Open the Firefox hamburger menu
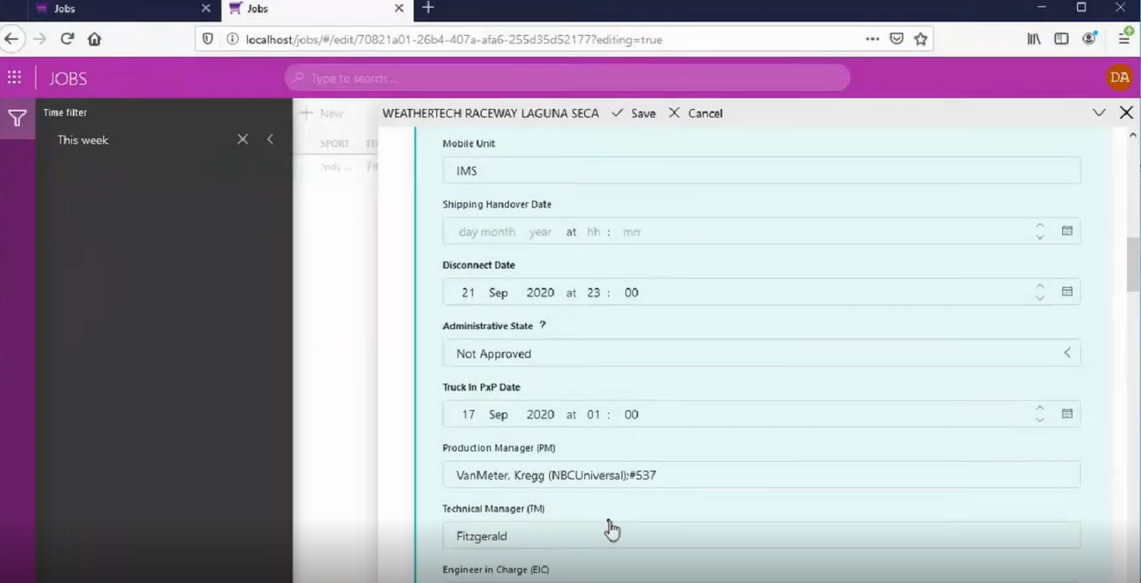The height and width of the screenshot is (583, 1141). pyautogui.click(x=1124, y=39)
